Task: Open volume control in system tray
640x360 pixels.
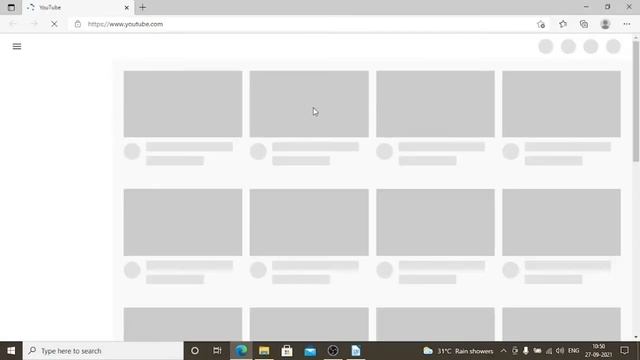Action: point(560,351)
